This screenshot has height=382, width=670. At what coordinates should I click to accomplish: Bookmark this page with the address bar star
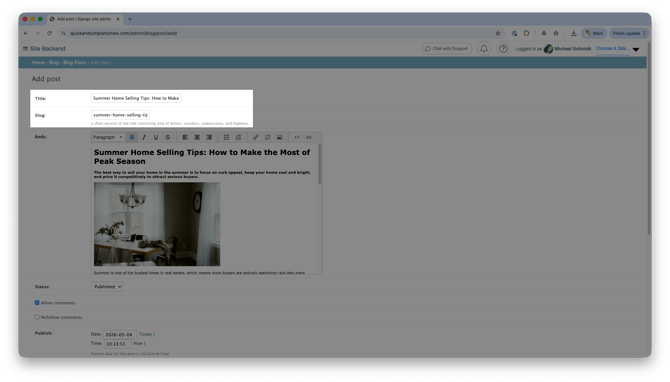[x=498, y=33]
